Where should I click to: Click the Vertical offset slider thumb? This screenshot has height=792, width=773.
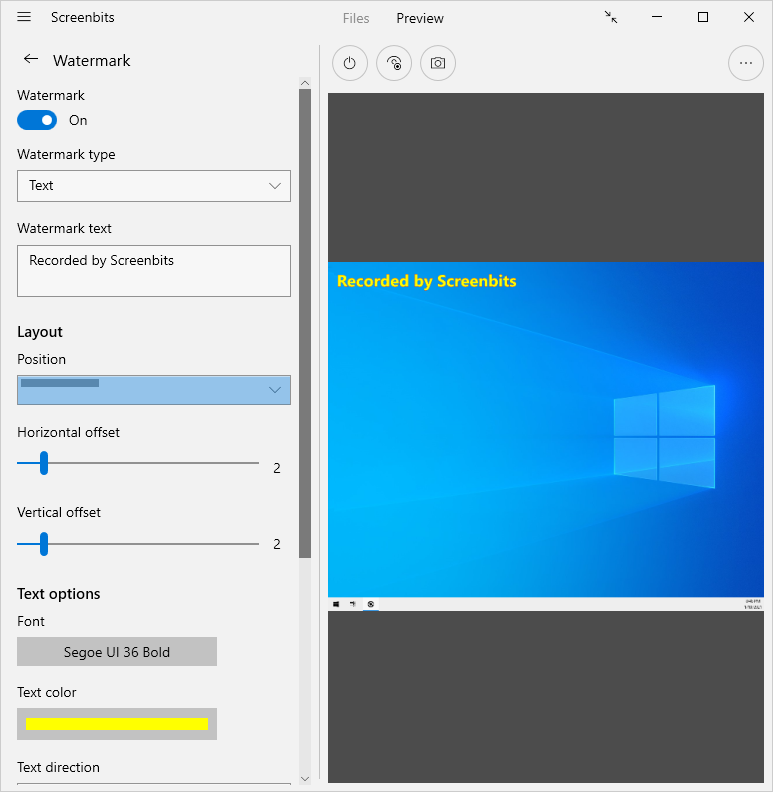(x=44, y=544)
